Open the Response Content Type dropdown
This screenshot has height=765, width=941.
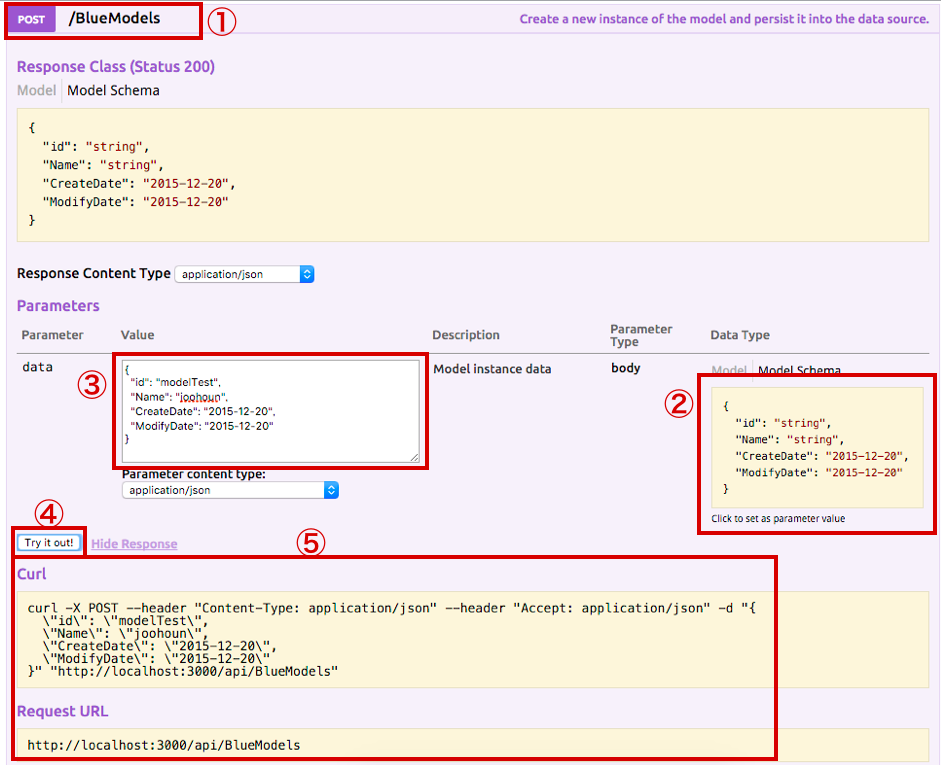244,274
